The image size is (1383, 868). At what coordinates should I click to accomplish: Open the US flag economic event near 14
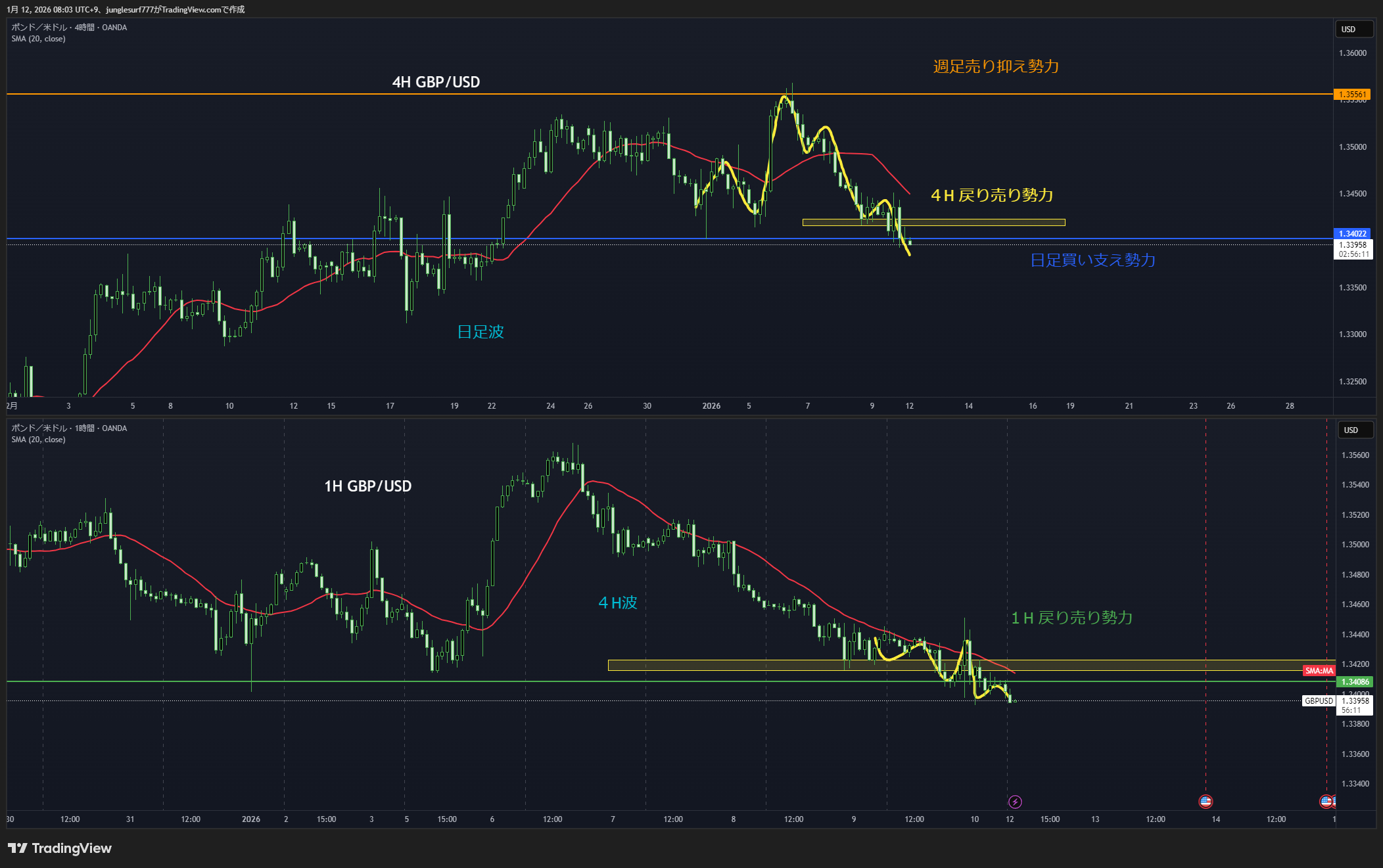(x=1206, y=801)
